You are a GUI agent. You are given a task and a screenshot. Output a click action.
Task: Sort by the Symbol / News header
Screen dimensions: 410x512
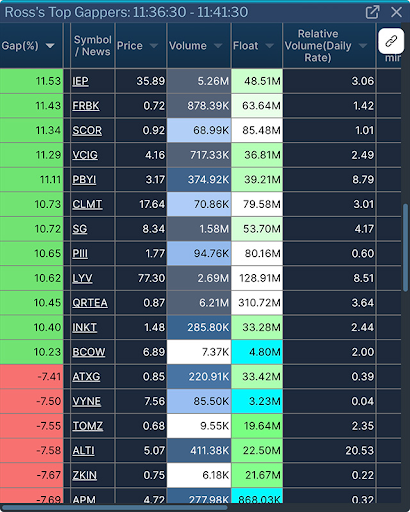pos(92,46)
